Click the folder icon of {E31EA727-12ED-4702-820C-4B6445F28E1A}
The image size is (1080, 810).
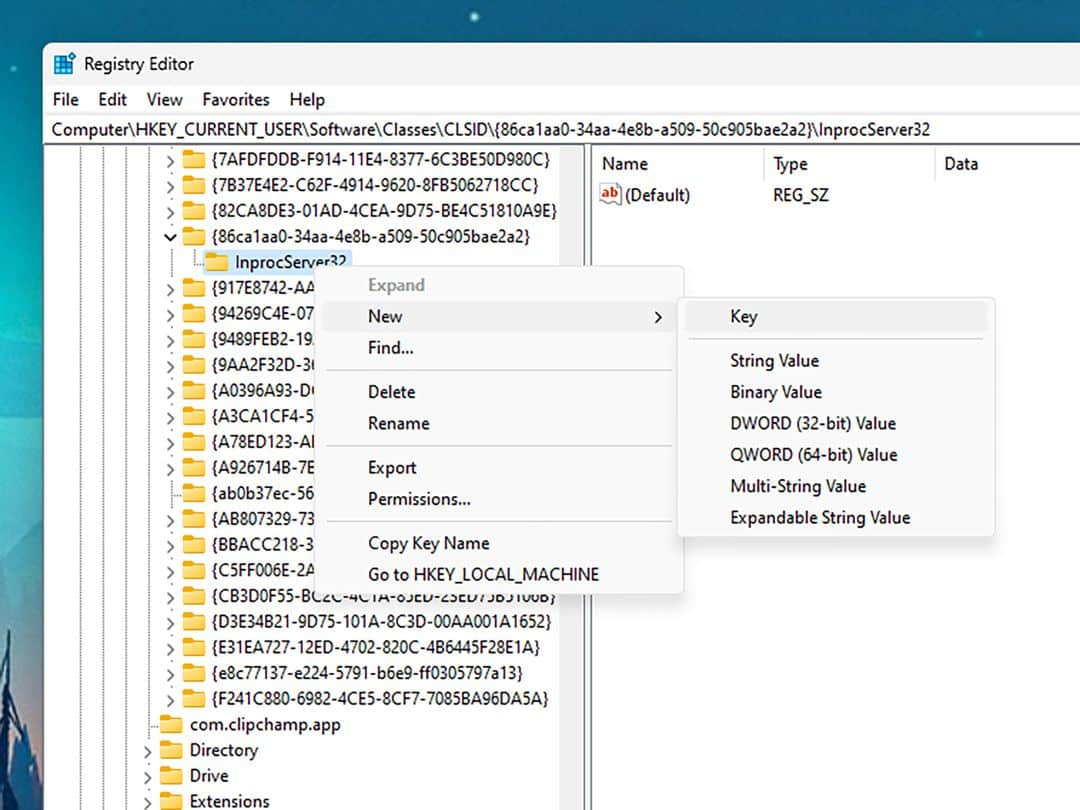tap(194, 647)
